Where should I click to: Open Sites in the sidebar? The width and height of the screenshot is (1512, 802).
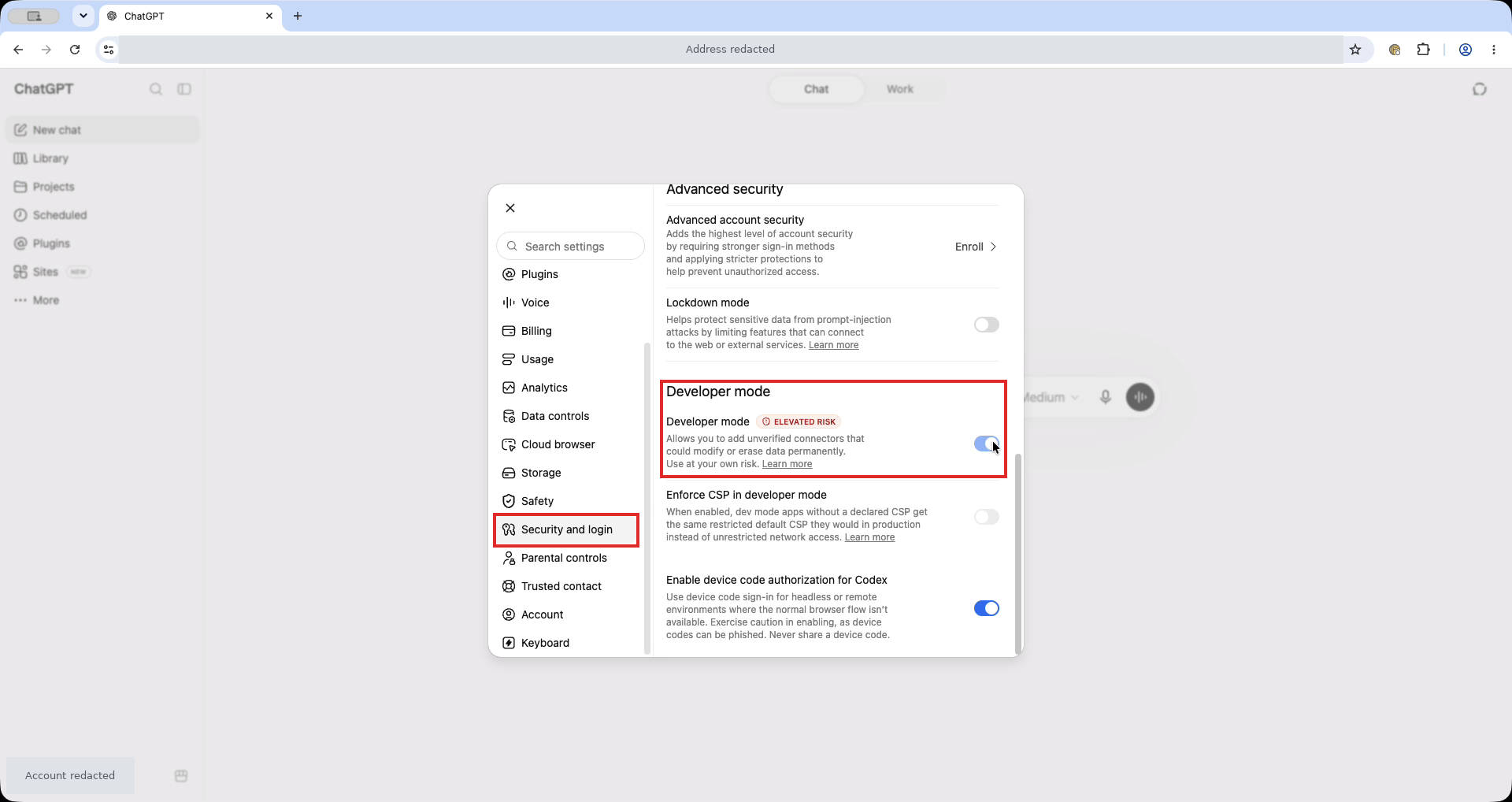point(102,272)
